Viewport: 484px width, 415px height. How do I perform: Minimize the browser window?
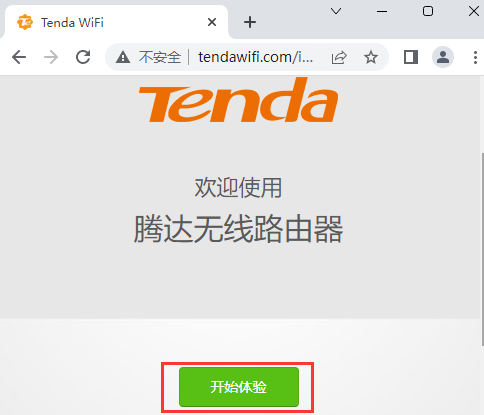click(x=382, y=12)
